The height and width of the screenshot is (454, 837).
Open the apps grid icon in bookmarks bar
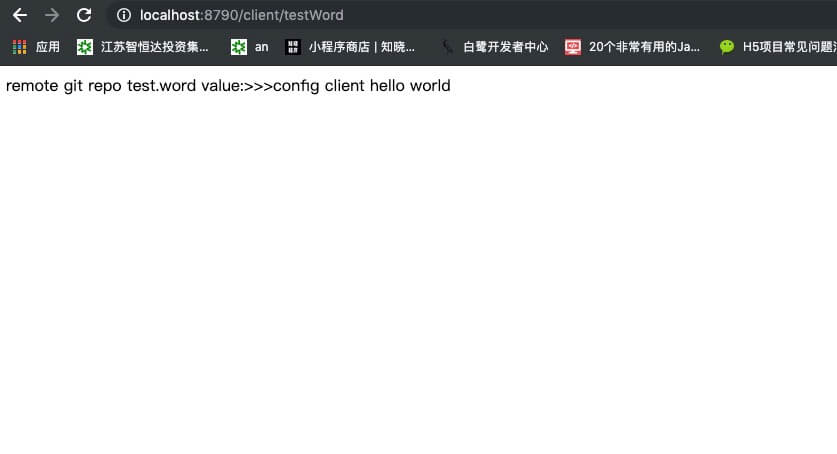coord(20,47)
